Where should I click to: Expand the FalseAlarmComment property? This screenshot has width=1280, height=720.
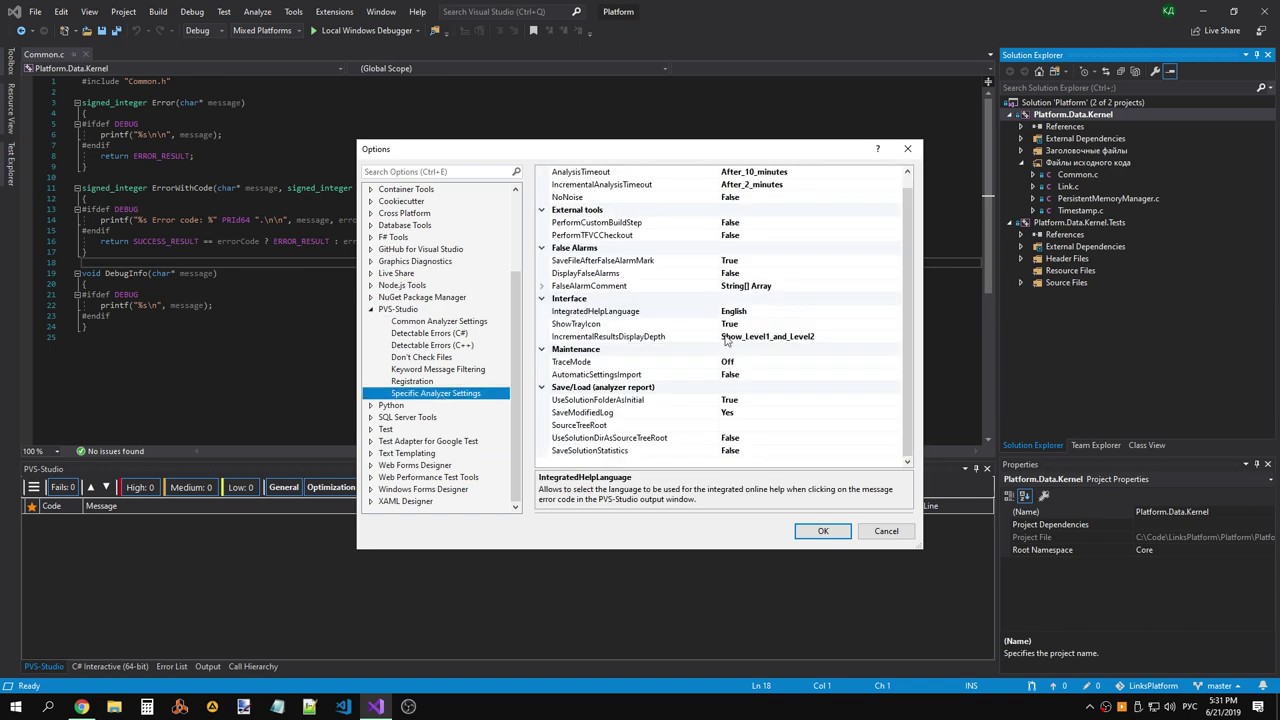click(542, 286)
